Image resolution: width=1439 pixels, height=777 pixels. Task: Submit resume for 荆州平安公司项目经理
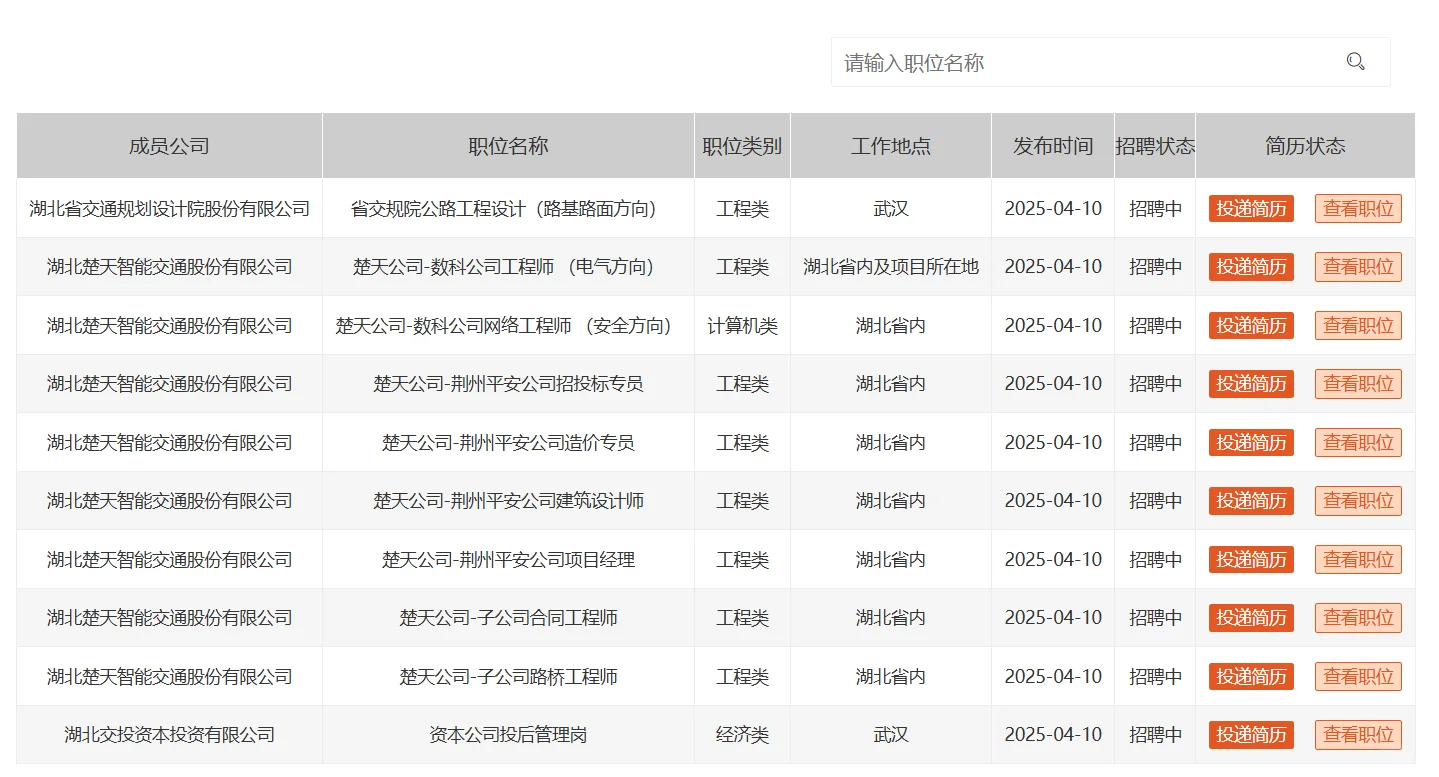tap(1251, 559)
